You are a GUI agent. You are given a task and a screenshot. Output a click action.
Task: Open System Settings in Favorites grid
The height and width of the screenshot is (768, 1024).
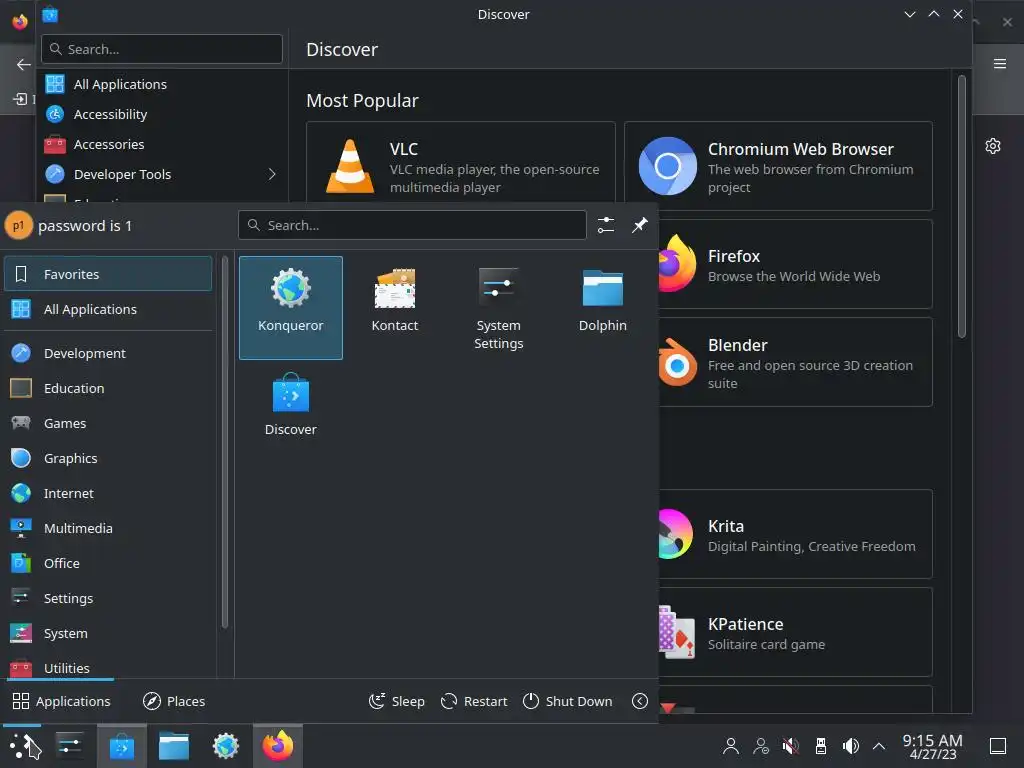click(x=498, y=308)
